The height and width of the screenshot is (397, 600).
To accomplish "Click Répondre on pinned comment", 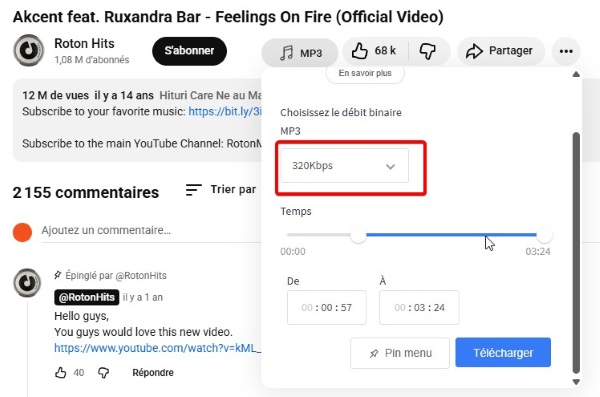I will tap(153, 372).
